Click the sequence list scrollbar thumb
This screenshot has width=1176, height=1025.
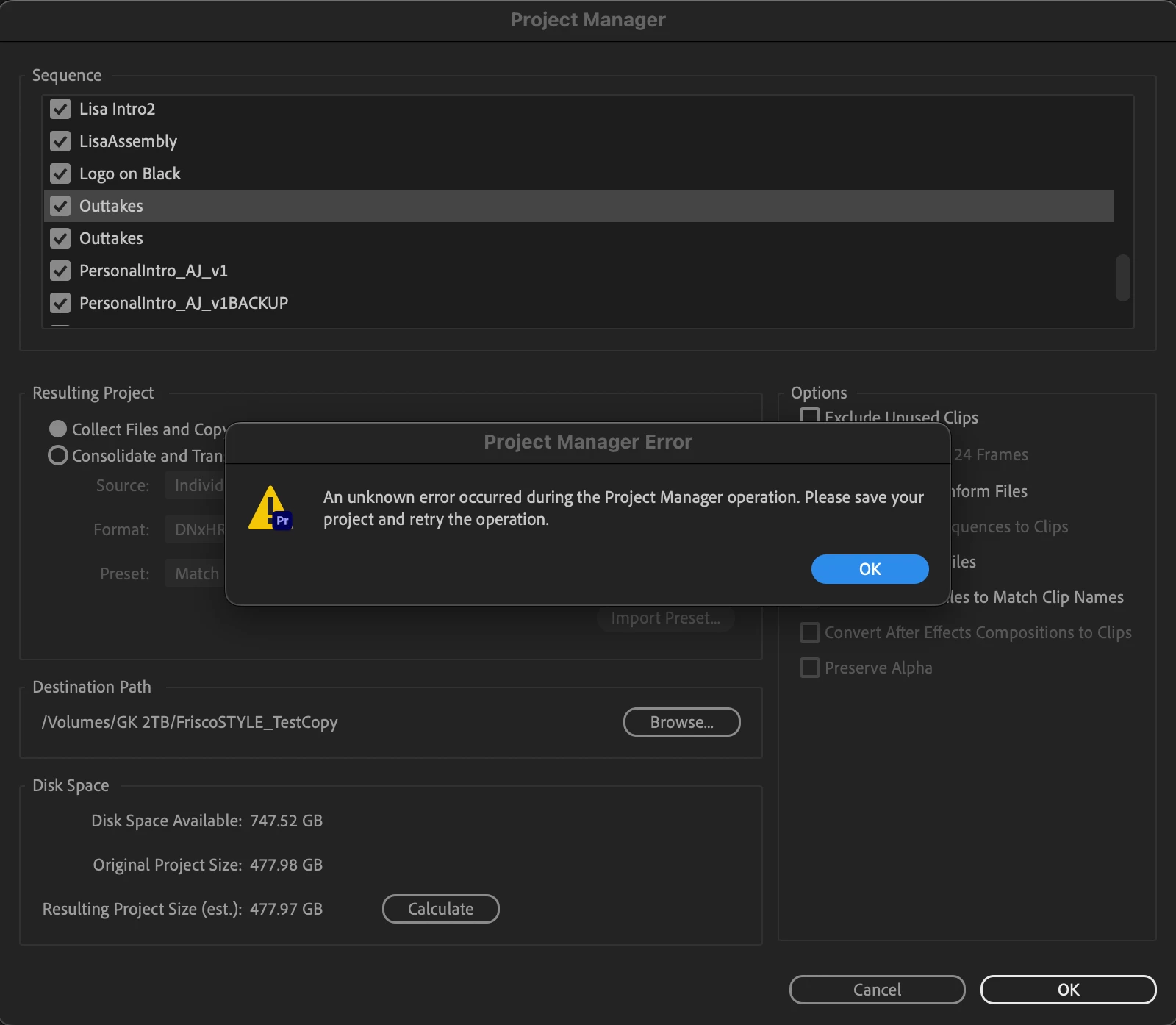(x=1122, y=278)
